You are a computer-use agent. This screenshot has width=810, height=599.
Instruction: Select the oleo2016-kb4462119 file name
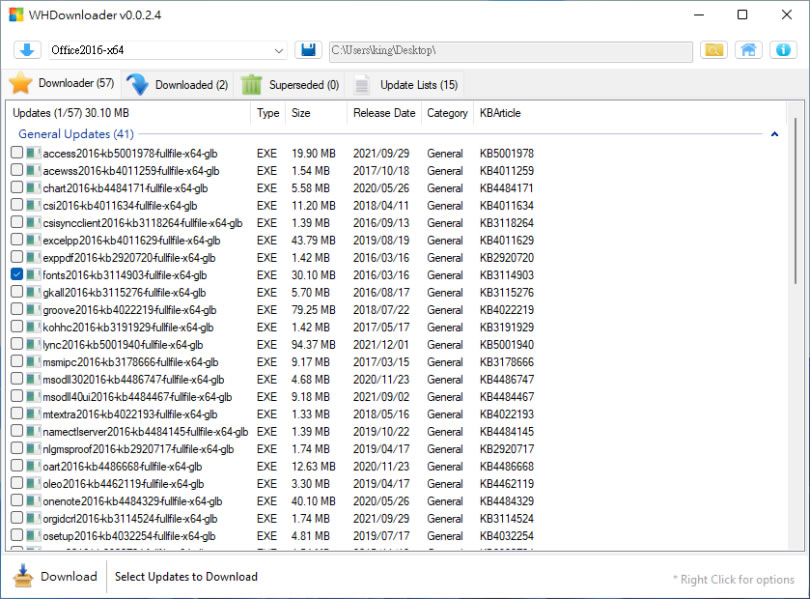pyautogui.click(x=123, y=484)
